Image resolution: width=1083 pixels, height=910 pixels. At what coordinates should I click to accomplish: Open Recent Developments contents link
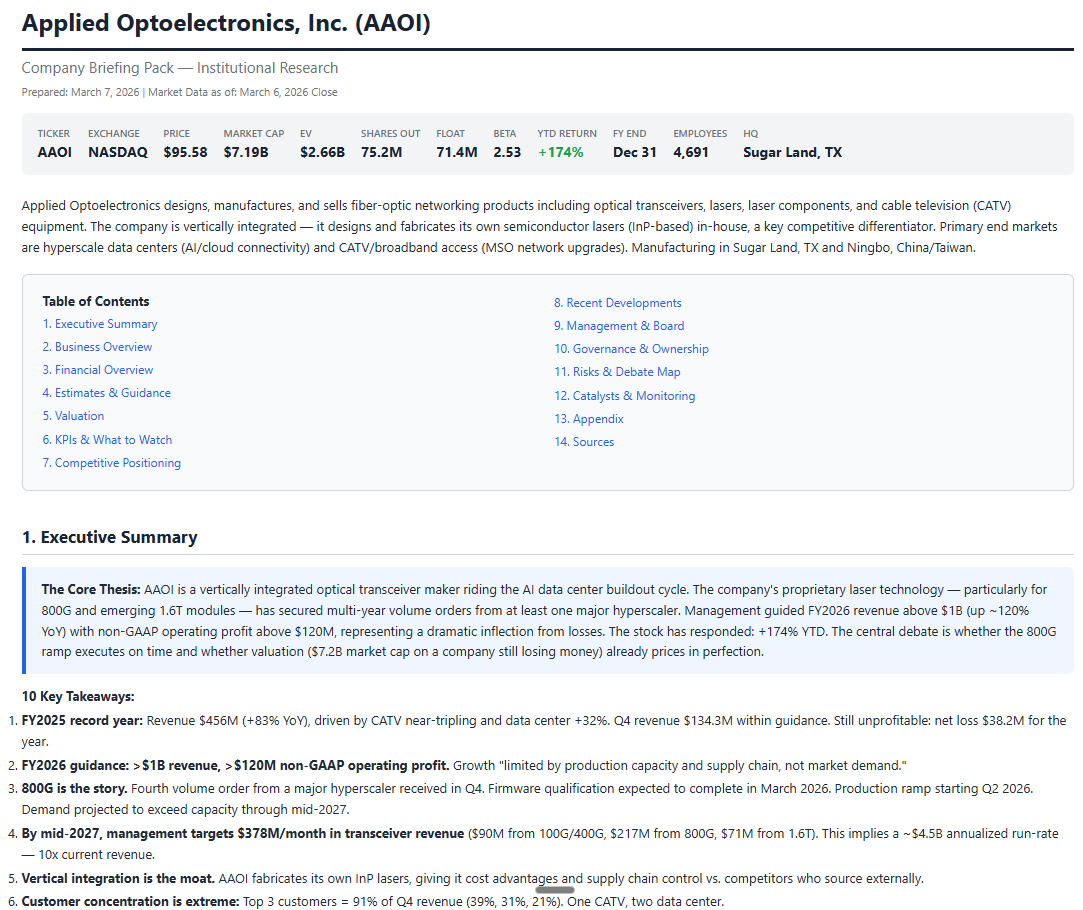click(x=617, y=303)
